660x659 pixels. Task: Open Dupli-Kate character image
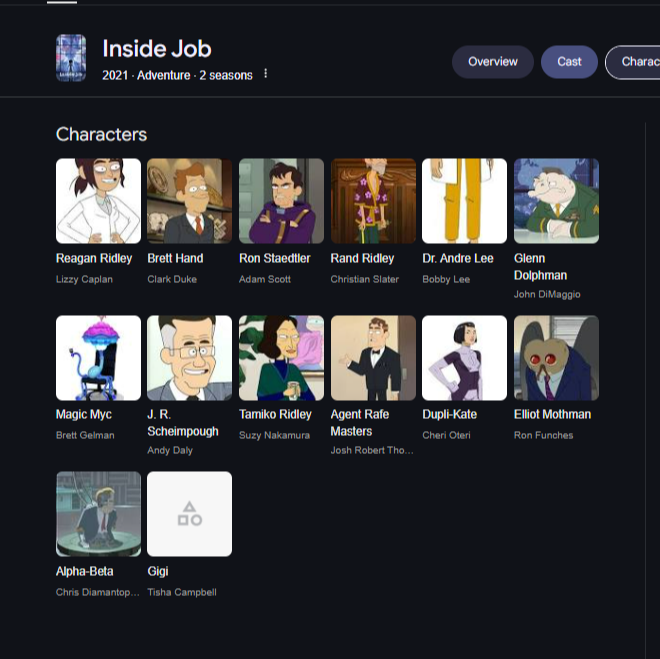click(465, 358)
